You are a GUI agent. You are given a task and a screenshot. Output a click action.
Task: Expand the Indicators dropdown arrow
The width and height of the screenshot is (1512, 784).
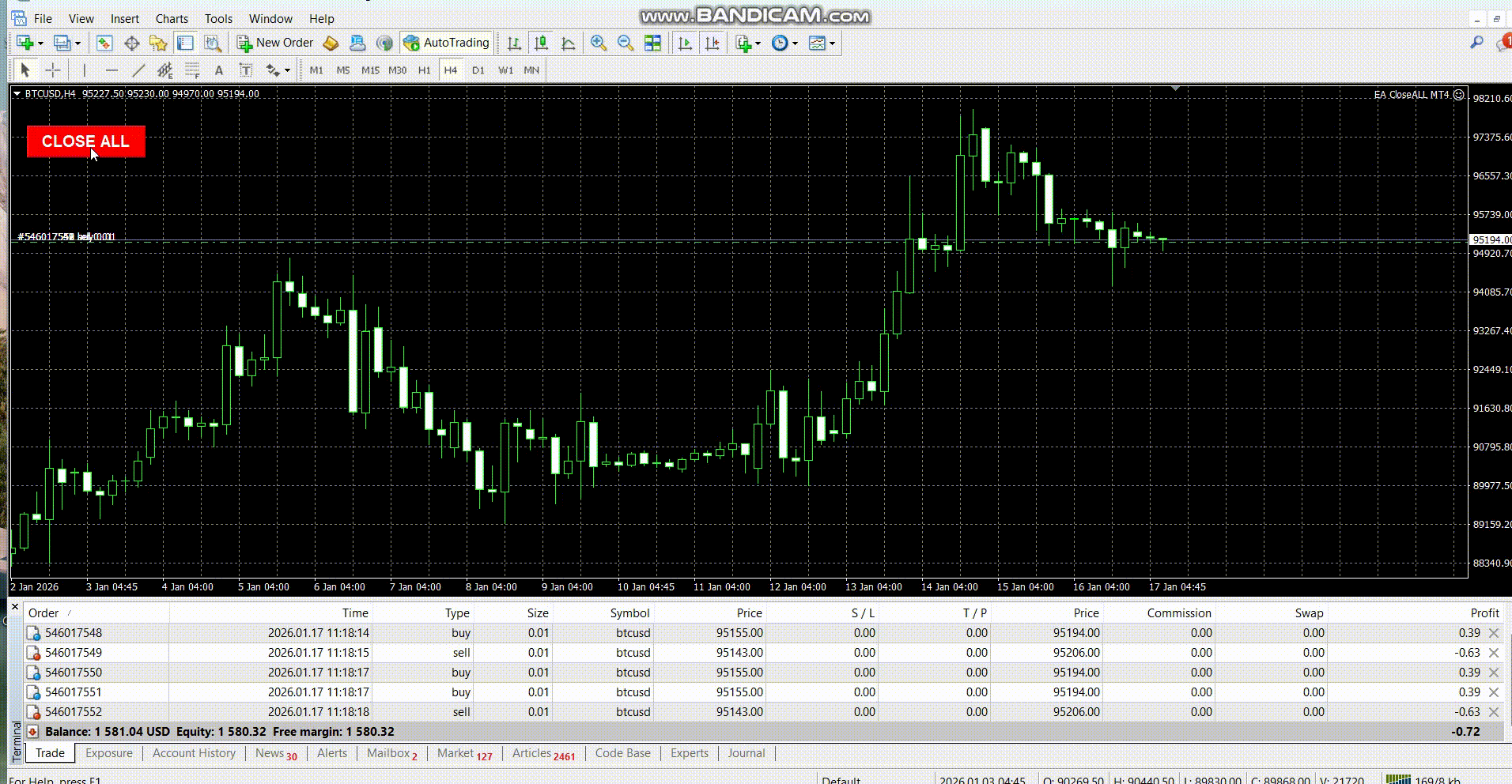pyautogui.click(x=758, y=43)
